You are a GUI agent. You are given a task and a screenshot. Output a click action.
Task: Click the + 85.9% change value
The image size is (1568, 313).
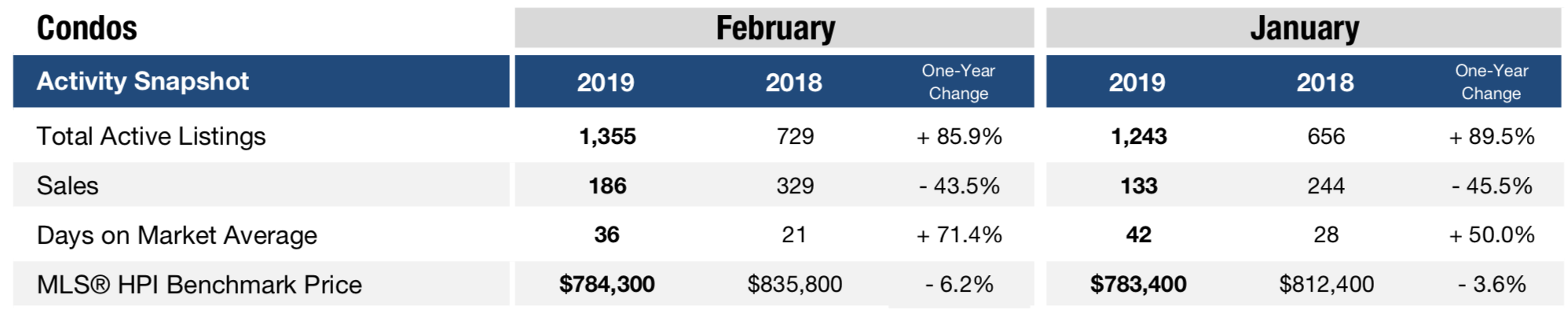959,137
